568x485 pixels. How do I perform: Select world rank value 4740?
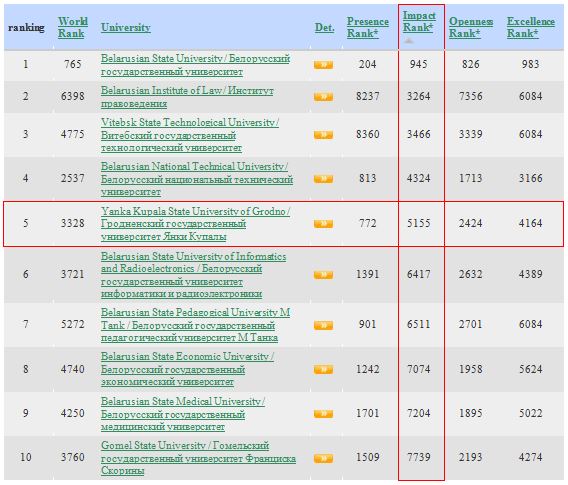[x=73, y=369]
